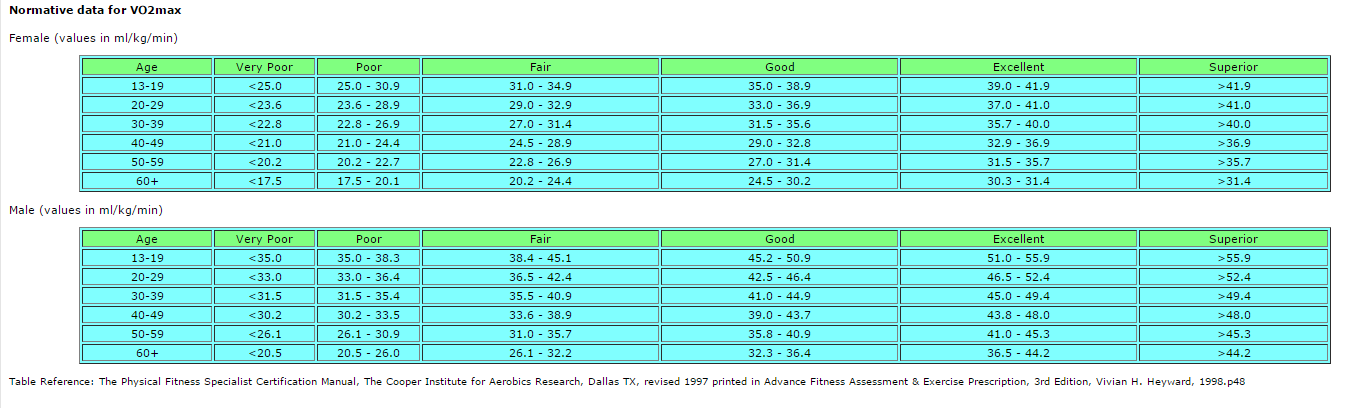
Task: Select female cell '>31.4'
Action: 1233,181
